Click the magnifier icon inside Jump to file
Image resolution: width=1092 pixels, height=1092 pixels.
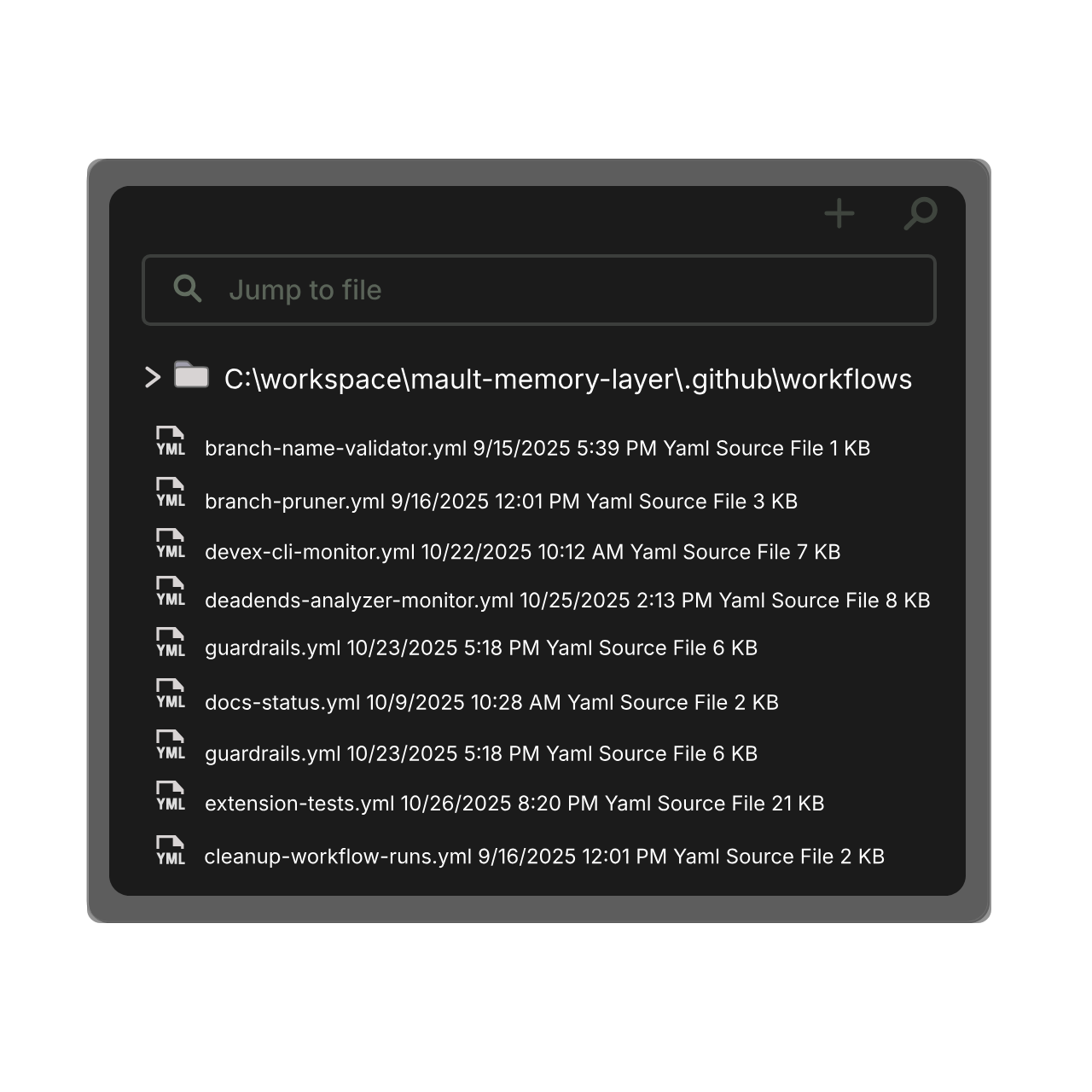click(x=188, y=289)
